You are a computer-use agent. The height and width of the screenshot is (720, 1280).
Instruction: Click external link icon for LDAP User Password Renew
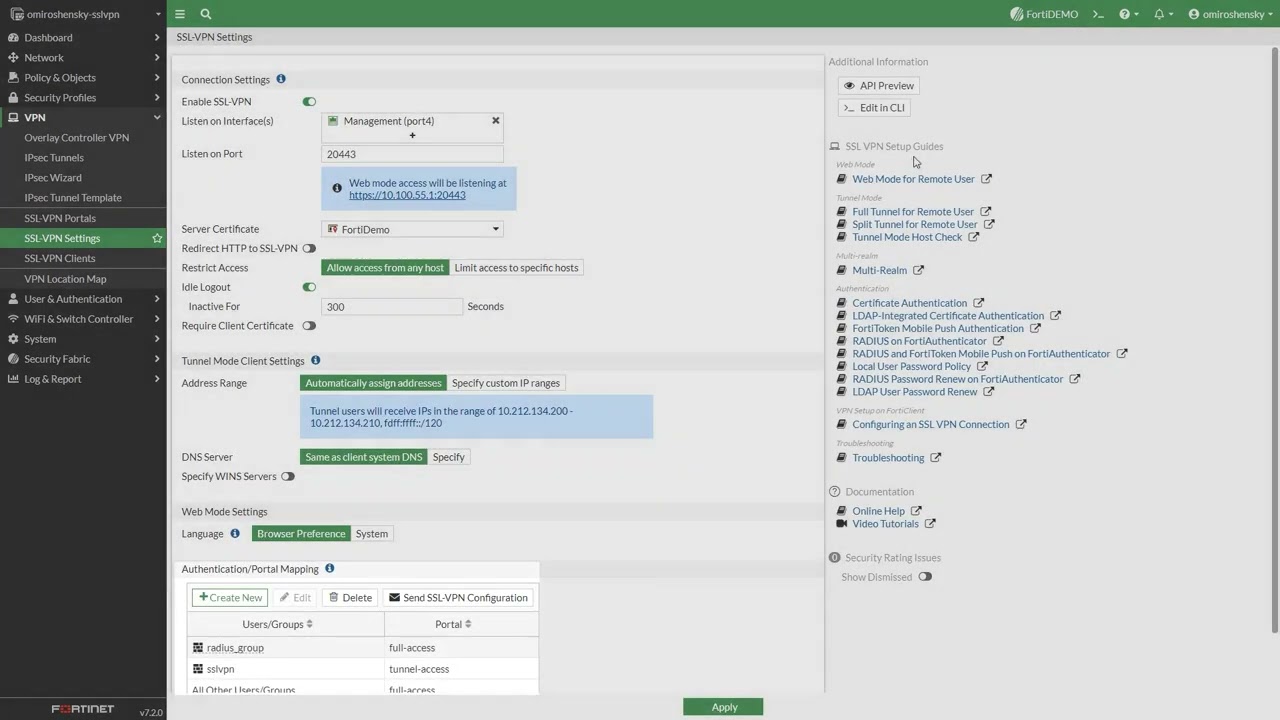click(988, 392)
